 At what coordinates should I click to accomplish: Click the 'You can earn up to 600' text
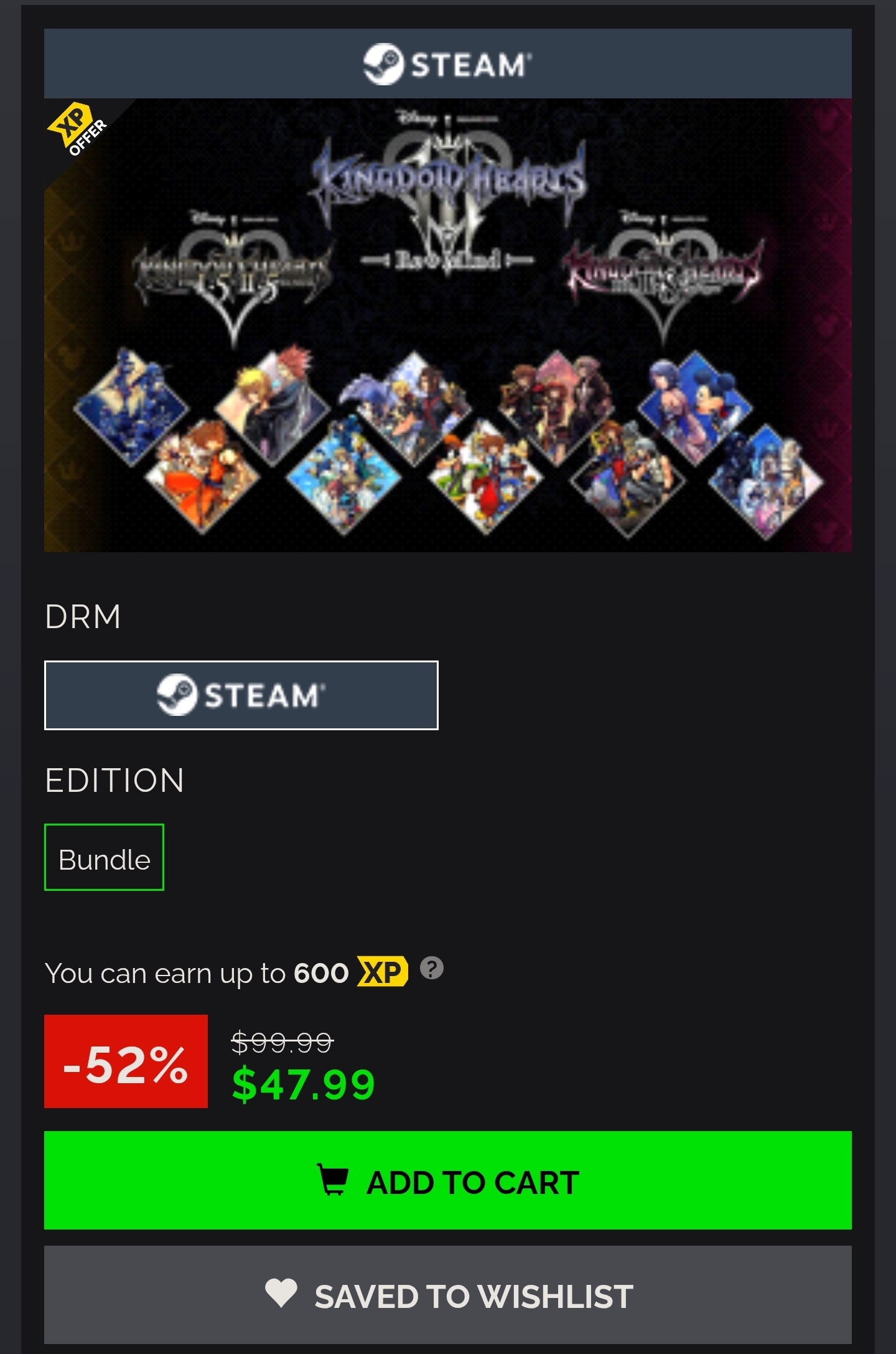coord(197,973)
